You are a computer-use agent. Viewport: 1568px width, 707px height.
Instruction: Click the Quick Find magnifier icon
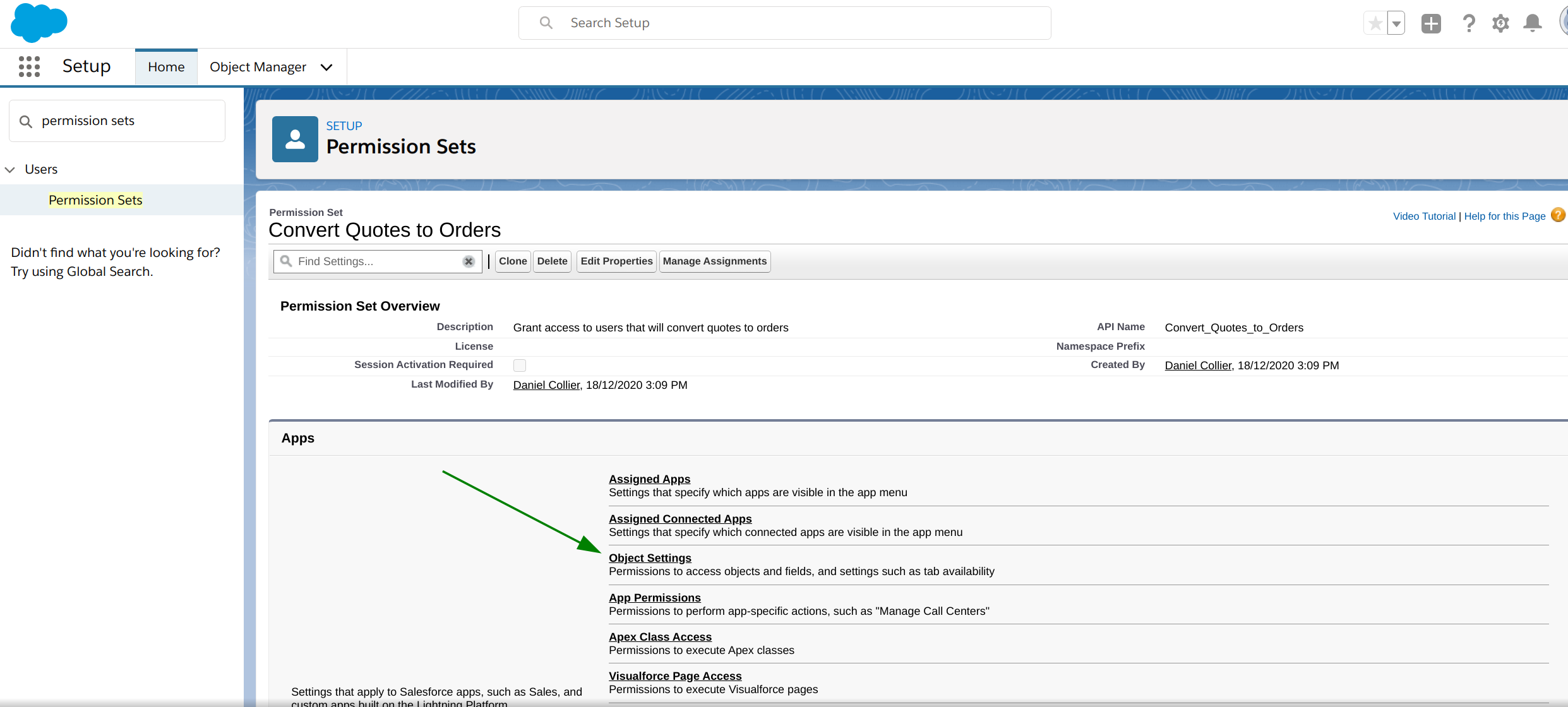tap(26, 121)
